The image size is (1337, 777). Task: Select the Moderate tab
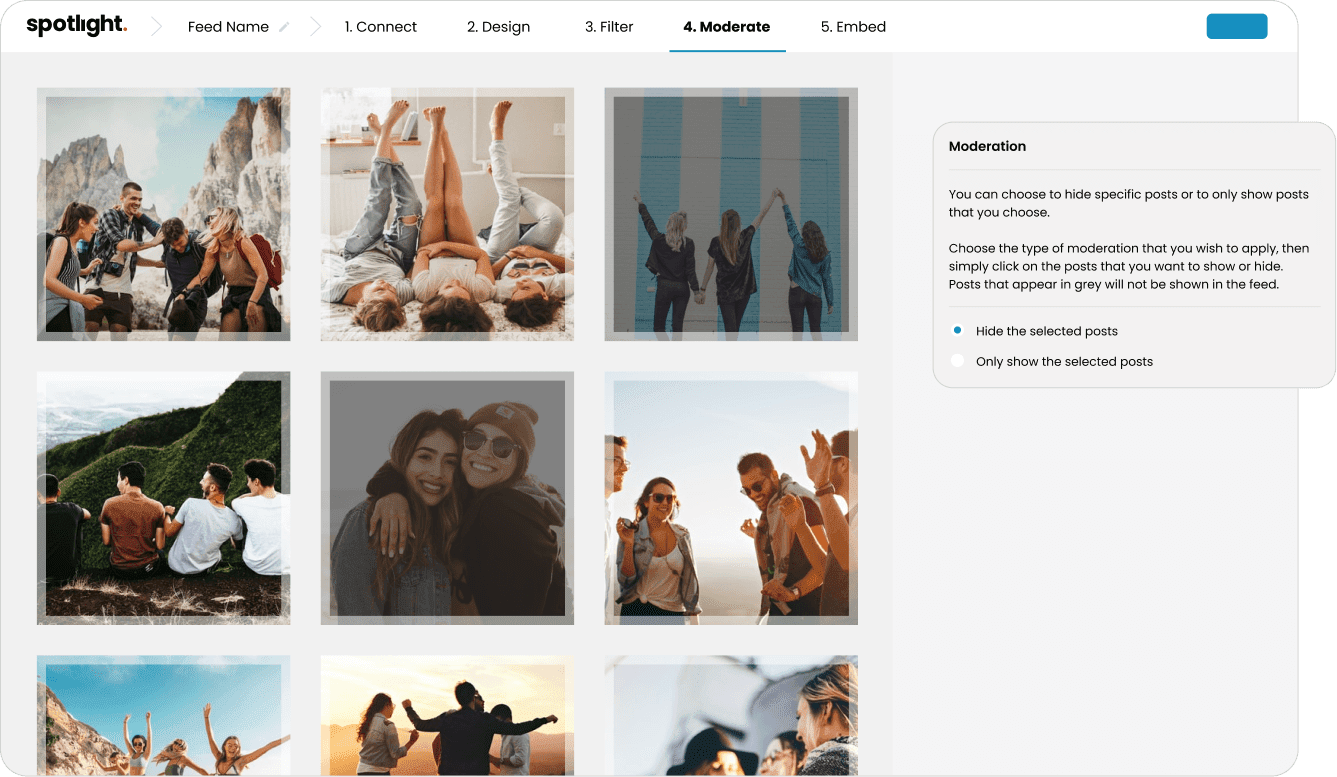(x=727, y=27)
